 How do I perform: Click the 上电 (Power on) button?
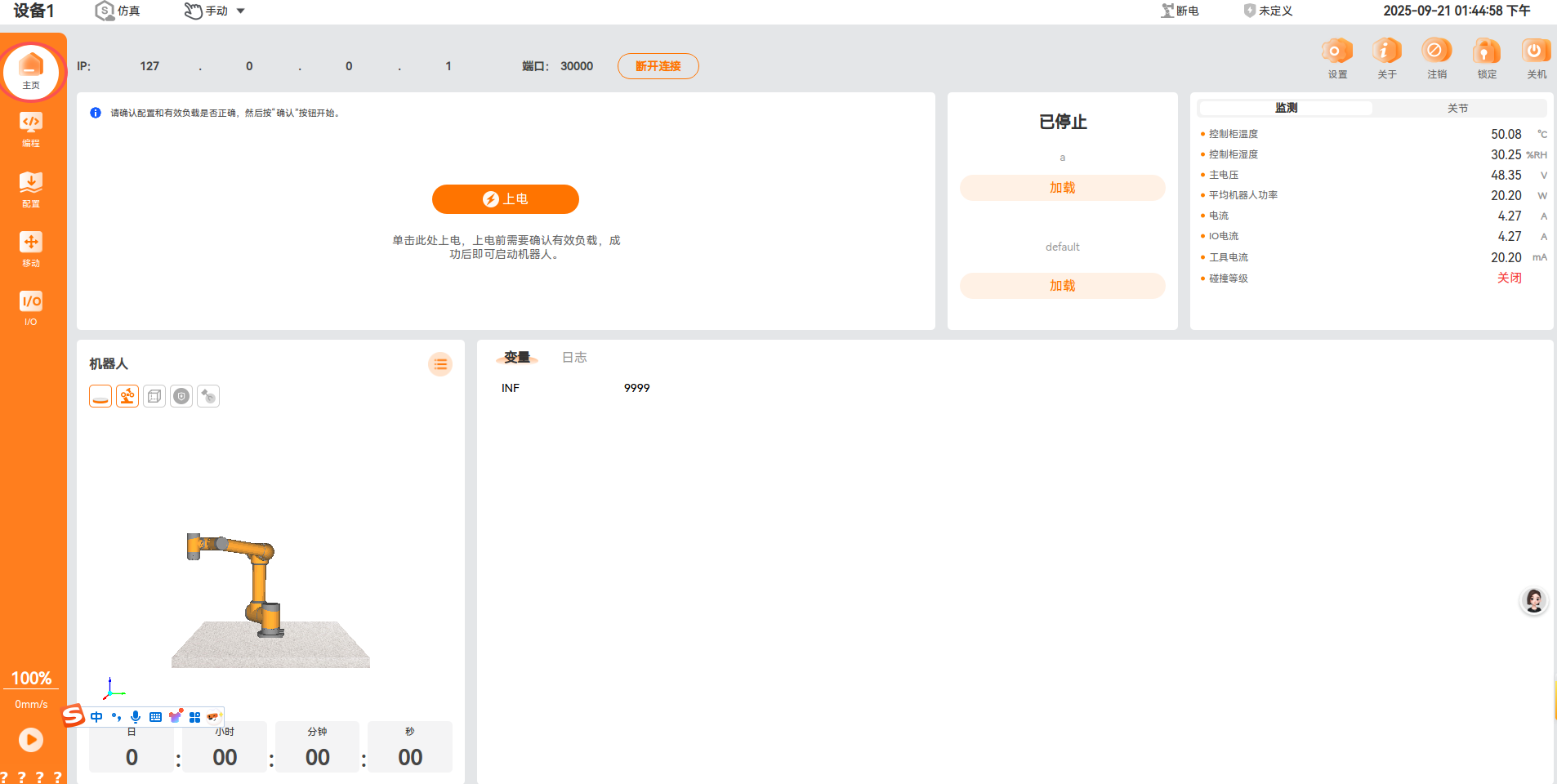(506, 199)
